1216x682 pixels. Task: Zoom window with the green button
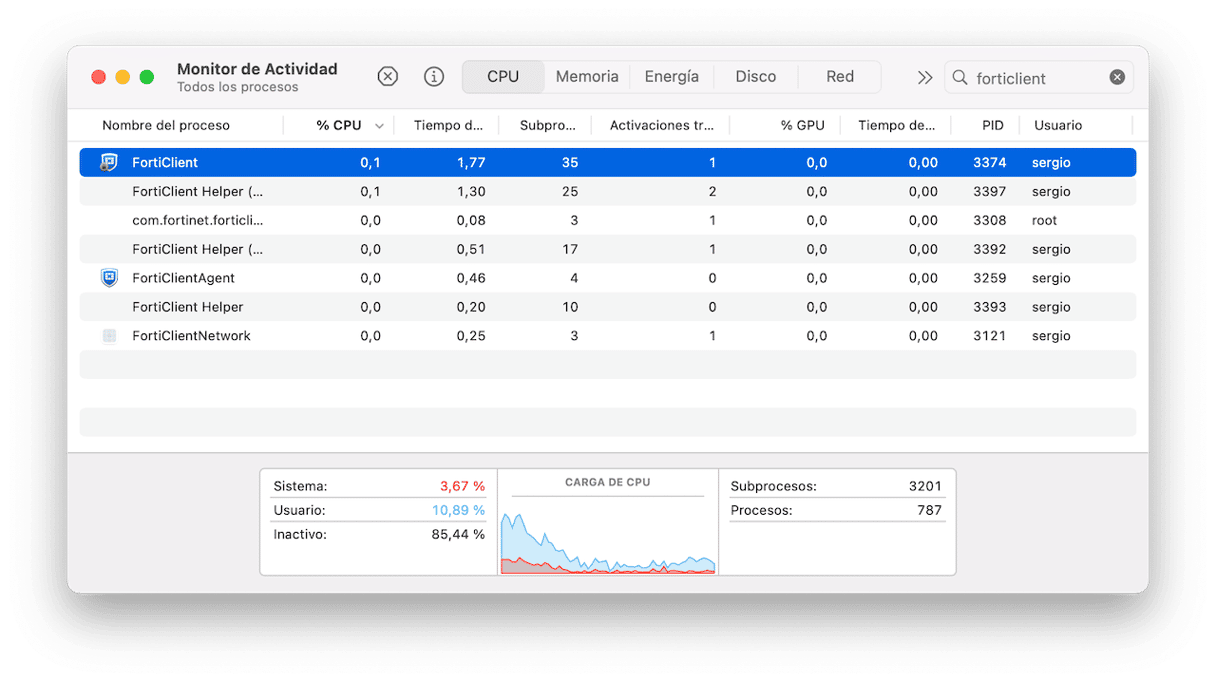pyautogui.click(x=147, y=77)
